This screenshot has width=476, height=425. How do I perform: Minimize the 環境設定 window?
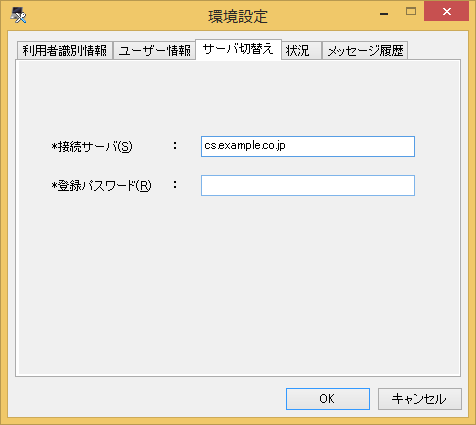[x=384, y=13]
